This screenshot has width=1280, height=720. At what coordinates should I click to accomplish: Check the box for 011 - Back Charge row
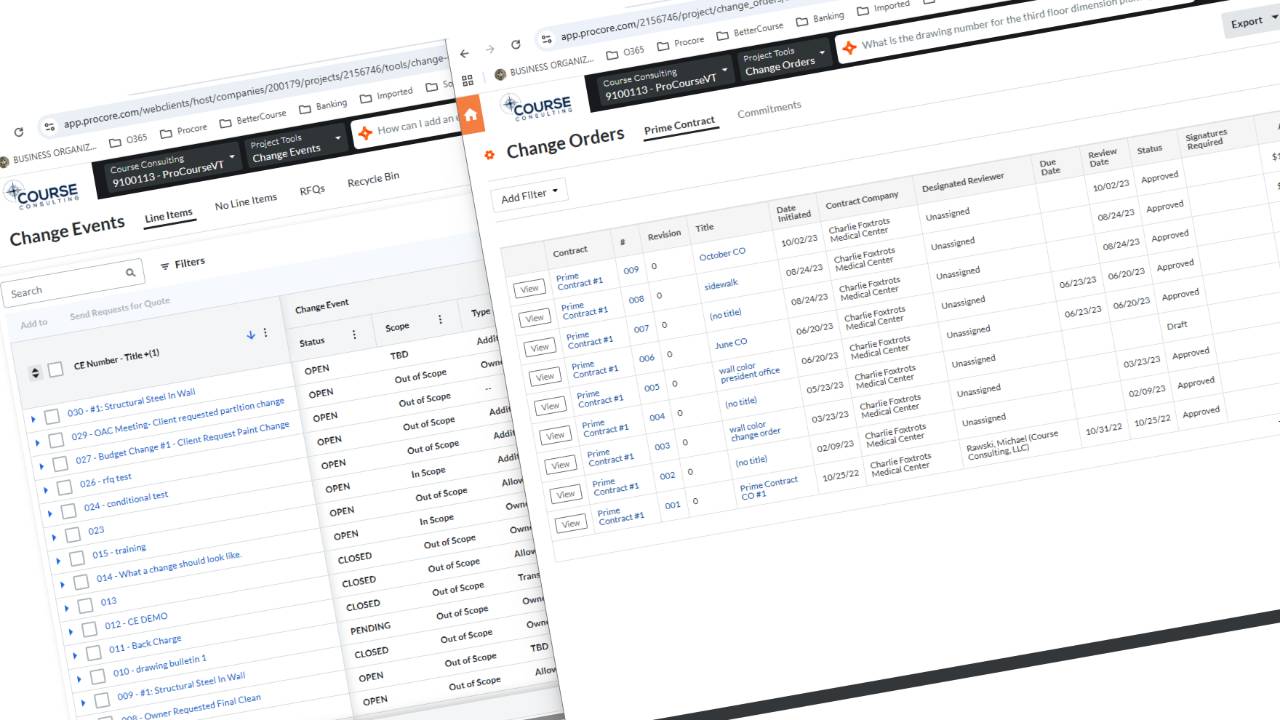pyautogui.click(x=93, y=653)
